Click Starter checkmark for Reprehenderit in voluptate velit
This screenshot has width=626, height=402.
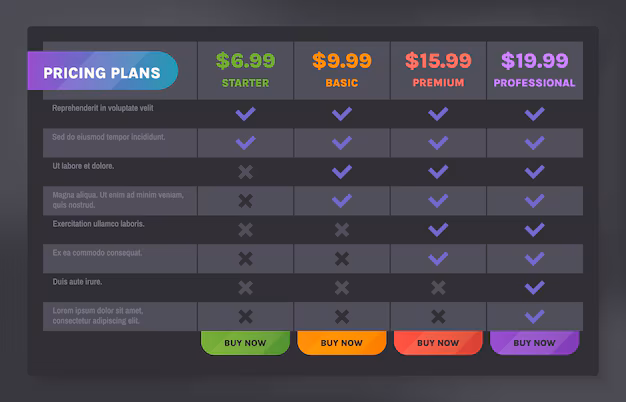point(246,114)
